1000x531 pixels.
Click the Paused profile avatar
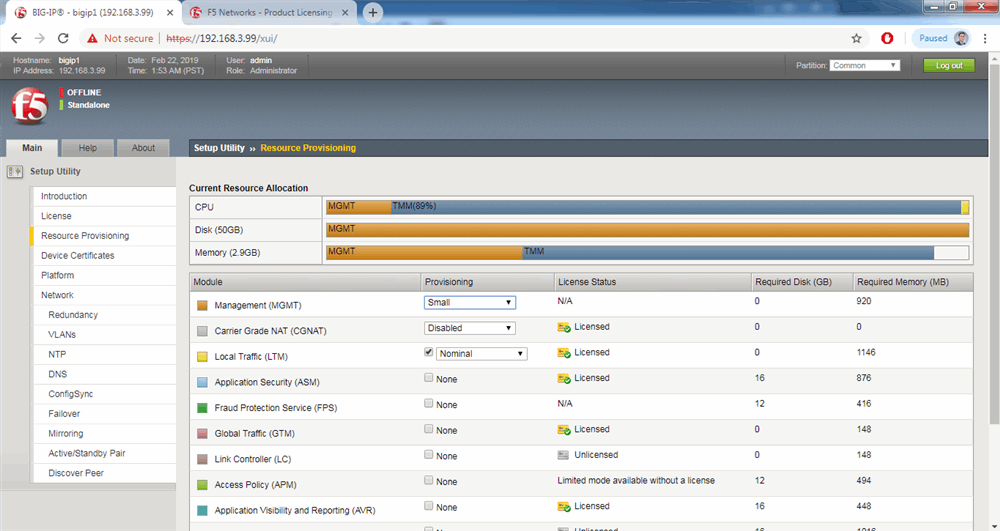(961, 38)
